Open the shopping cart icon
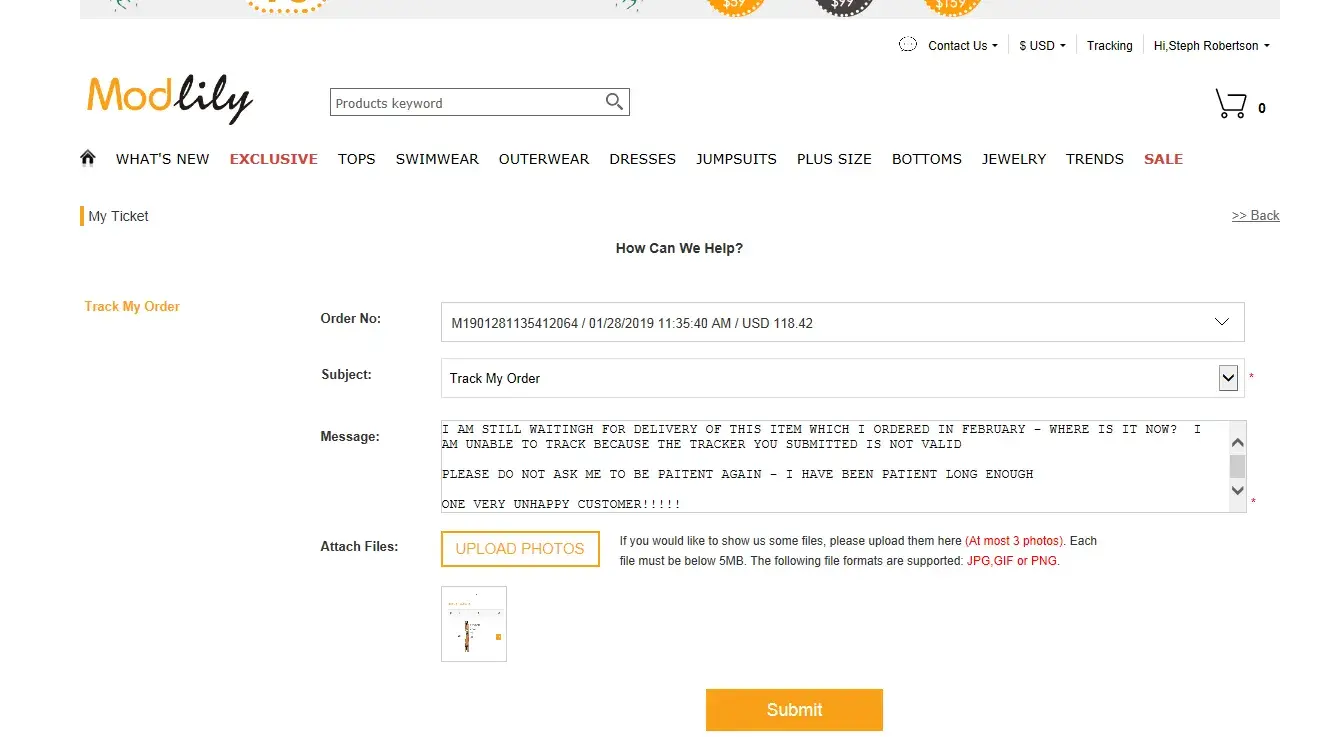This screenshot has width=1328, height=737. coord(1230,104)
